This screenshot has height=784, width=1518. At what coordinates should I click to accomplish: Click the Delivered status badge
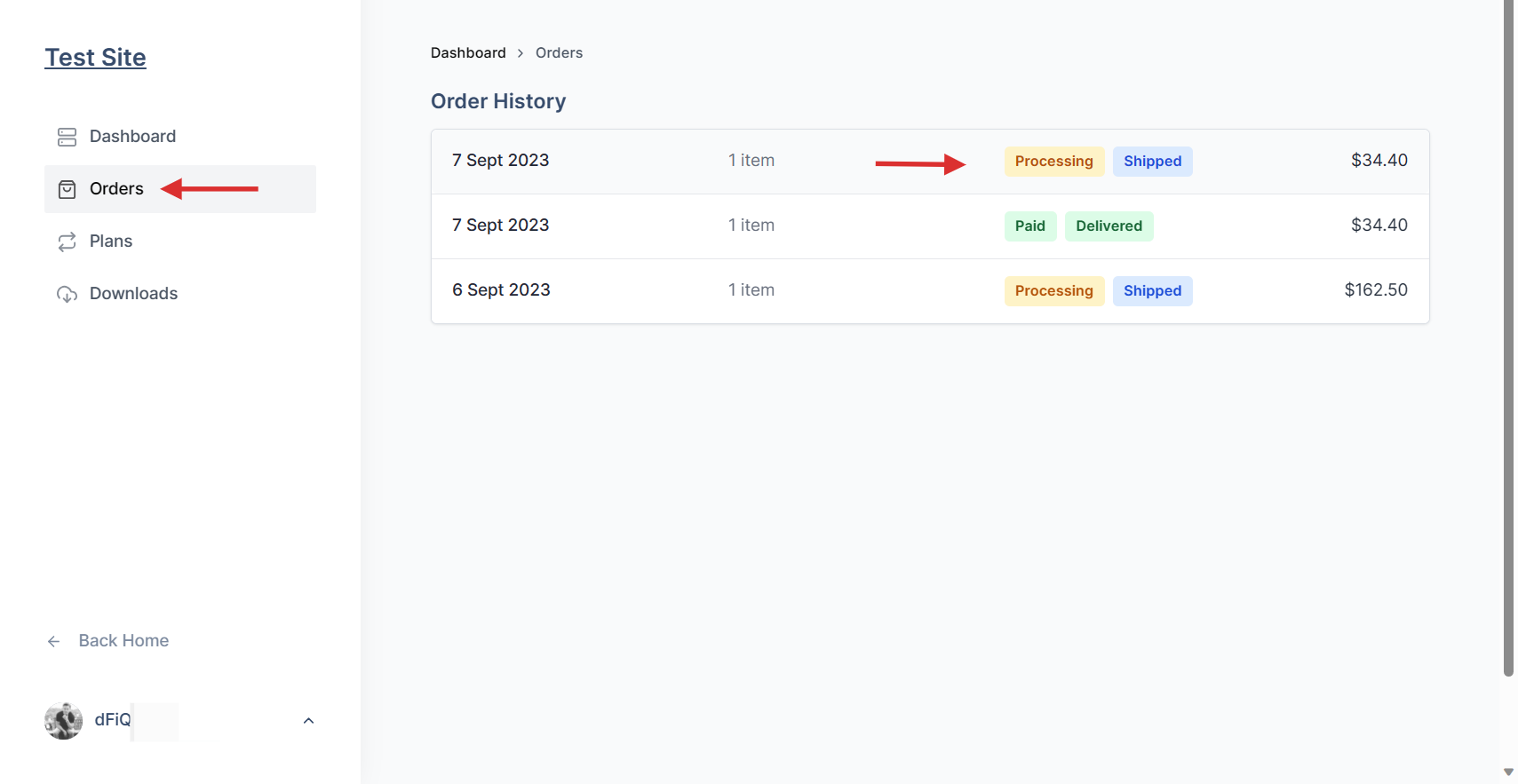pyautogui.click(x=1109, y=226)
